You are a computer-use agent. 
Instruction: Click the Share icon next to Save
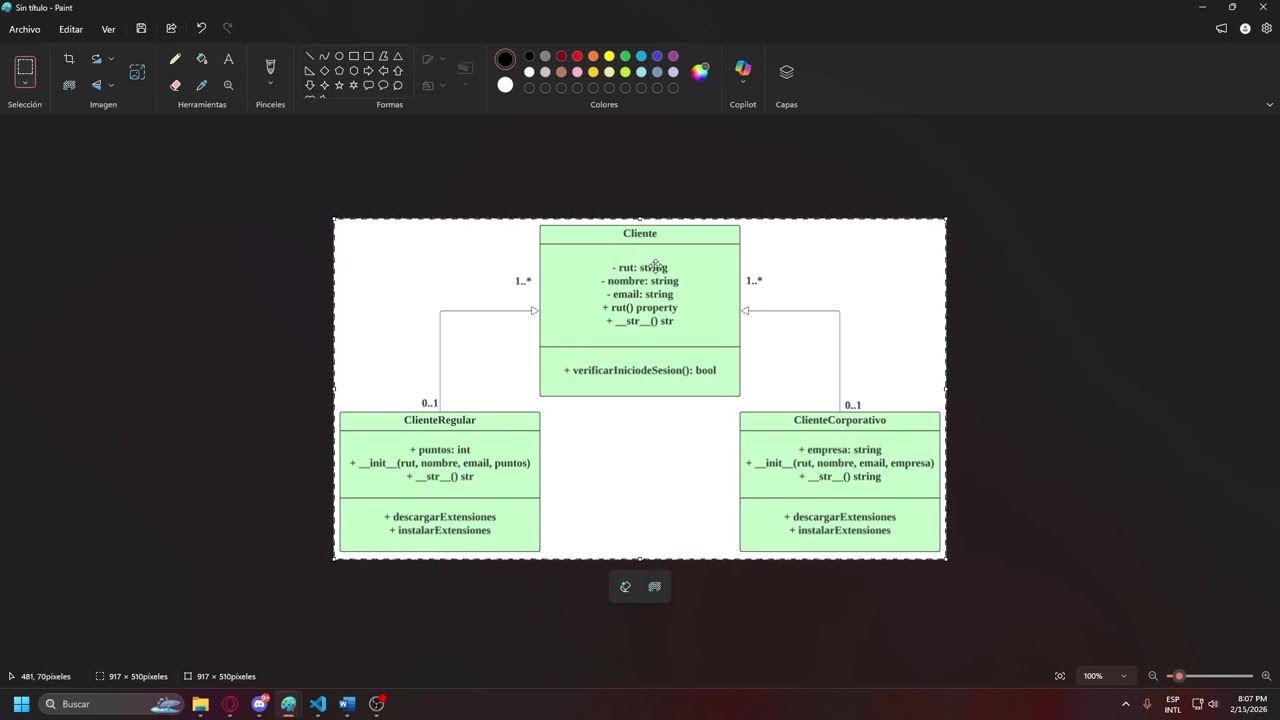(171, 29)
